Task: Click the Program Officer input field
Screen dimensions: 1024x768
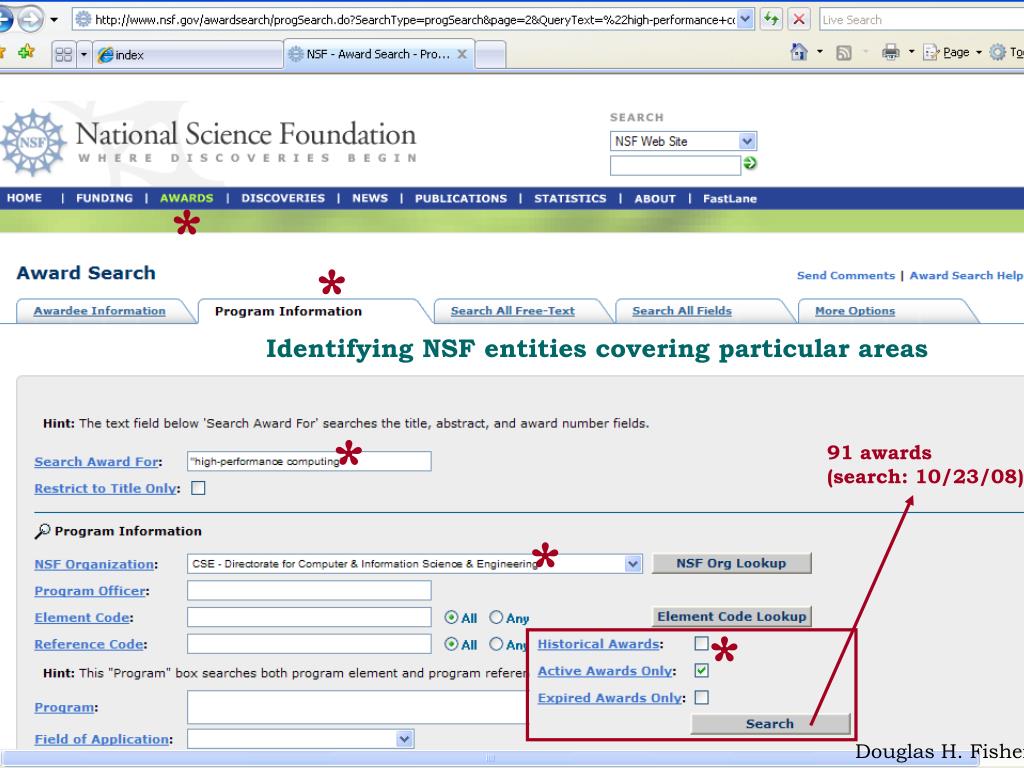Action: tap(309, 590)
